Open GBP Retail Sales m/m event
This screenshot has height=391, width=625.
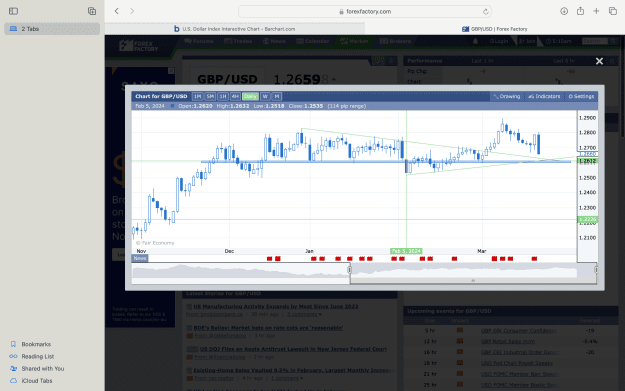[x=507, y=341]
